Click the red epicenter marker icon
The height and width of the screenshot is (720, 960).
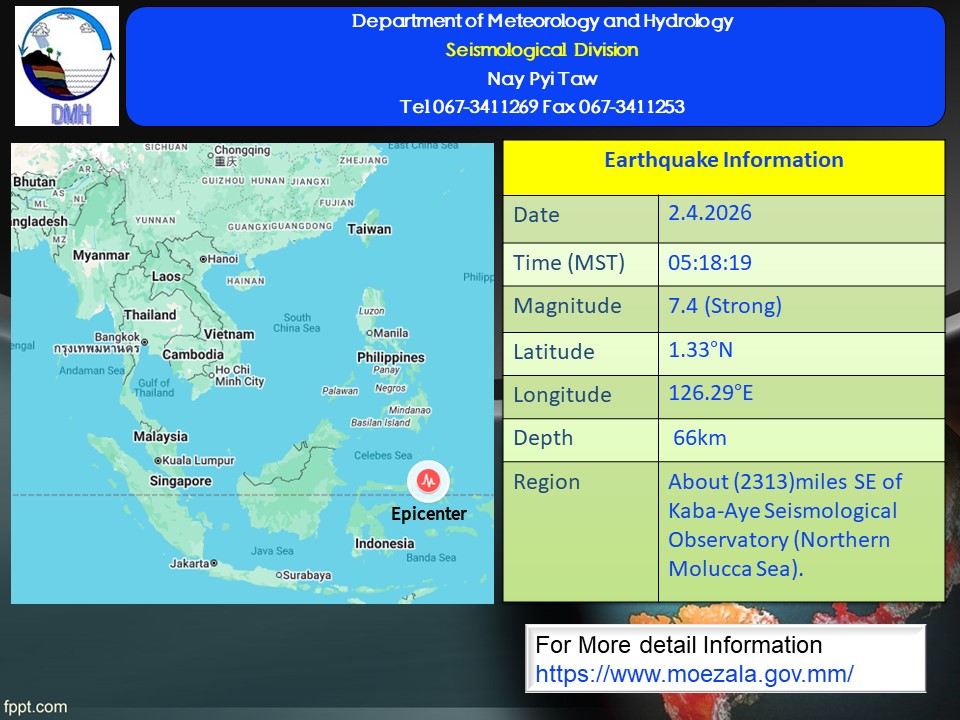(429, 481)
